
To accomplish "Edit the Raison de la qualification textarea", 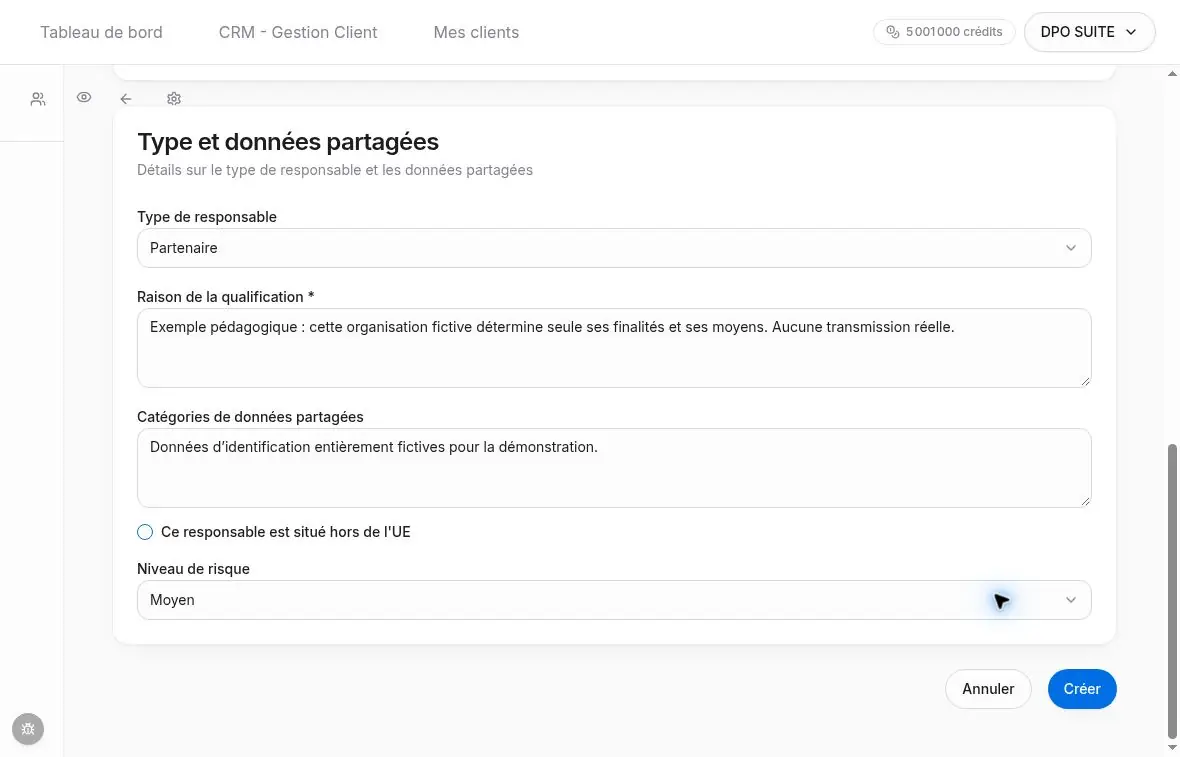I will [x=614, y=348].
